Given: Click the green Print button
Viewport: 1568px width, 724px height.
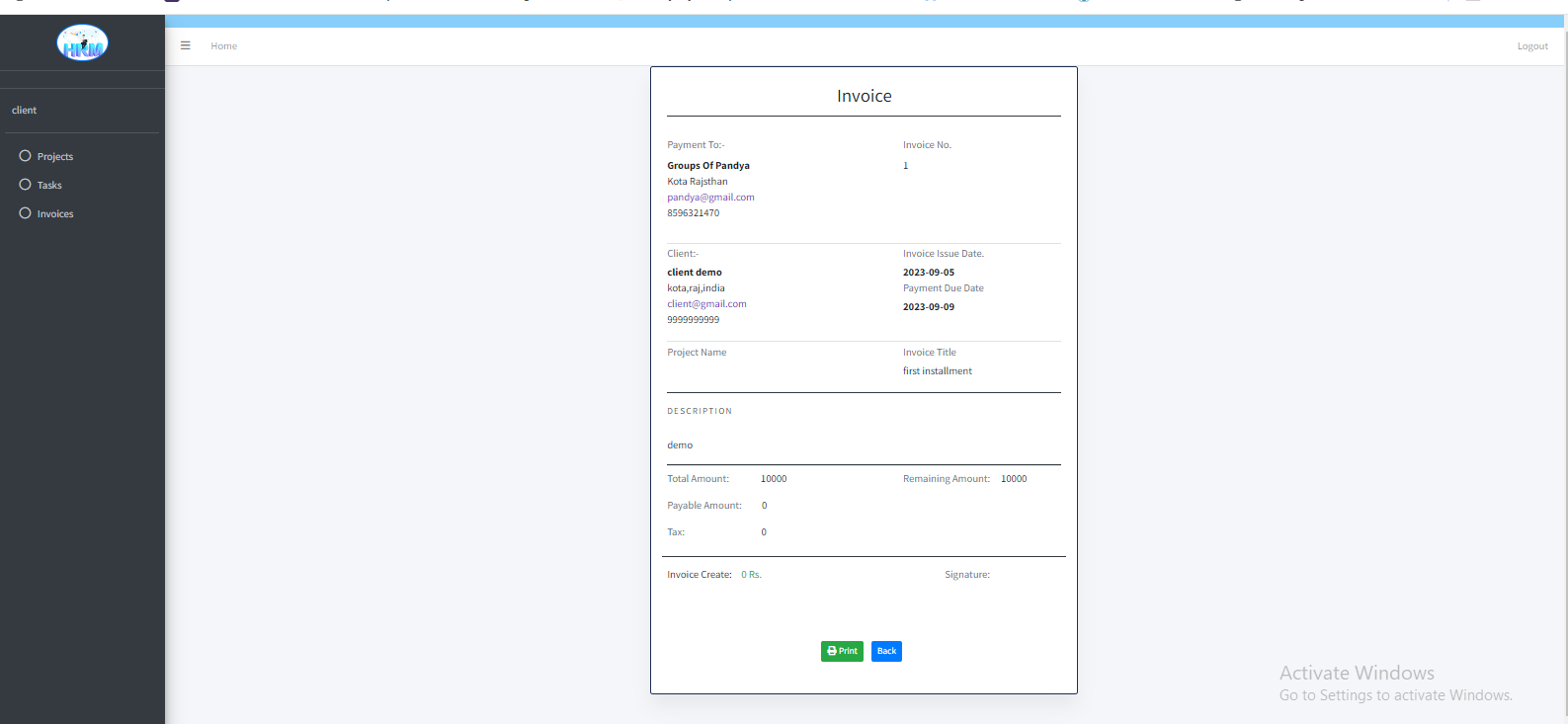Looking at the screenshot, I should [x=842, y=651].
